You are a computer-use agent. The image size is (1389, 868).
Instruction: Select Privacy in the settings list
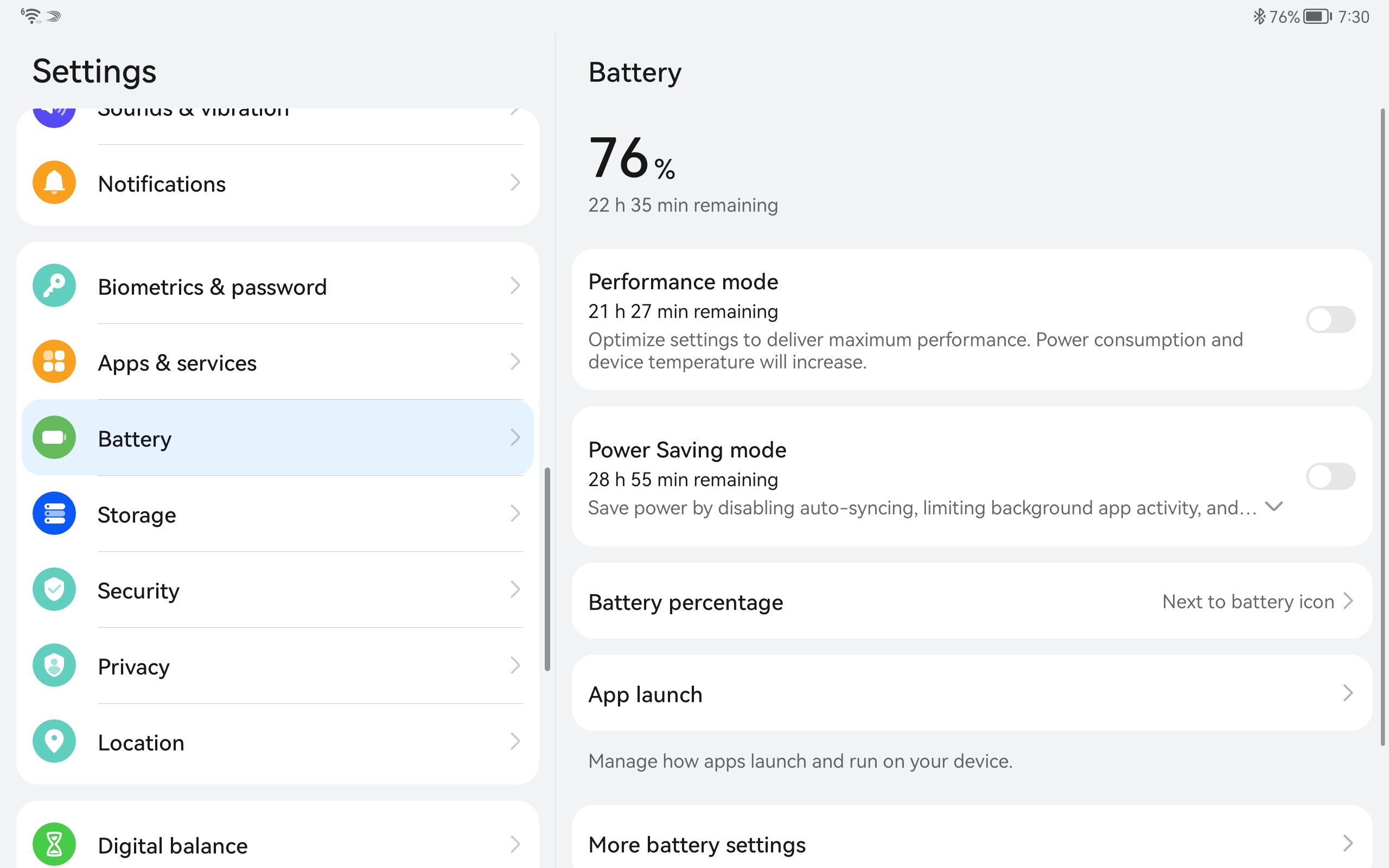click(x=278, y=665)
